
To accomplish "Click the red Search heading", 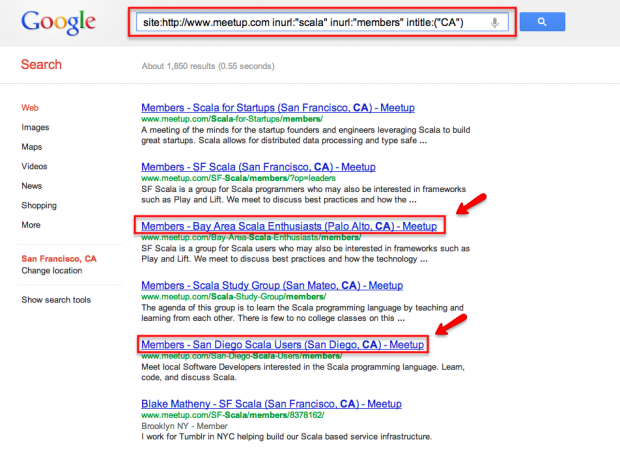I will (41, 64).
